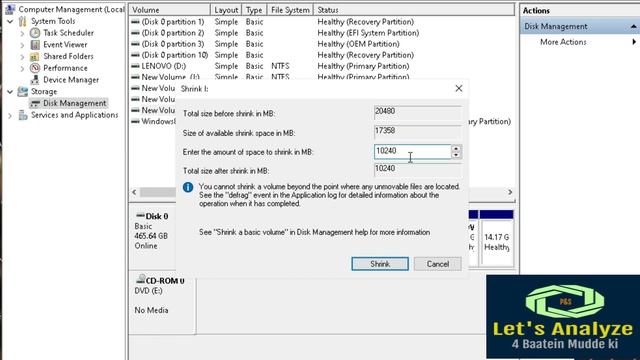Click the Shared Folders icon
The height and width of the screenshot is (360, 640).
coord(35,56)
